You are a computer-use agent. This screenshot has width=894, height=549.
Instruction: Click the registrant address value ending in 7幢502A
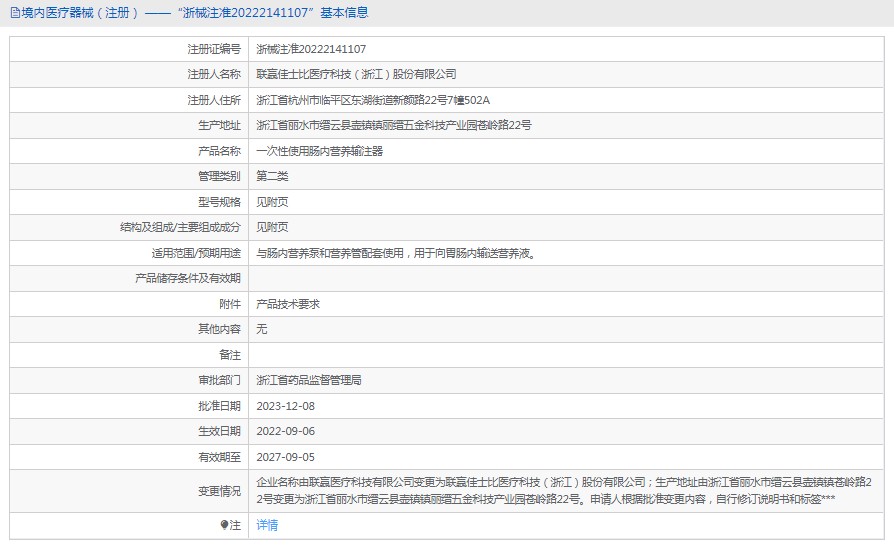(x=373, y=100)
